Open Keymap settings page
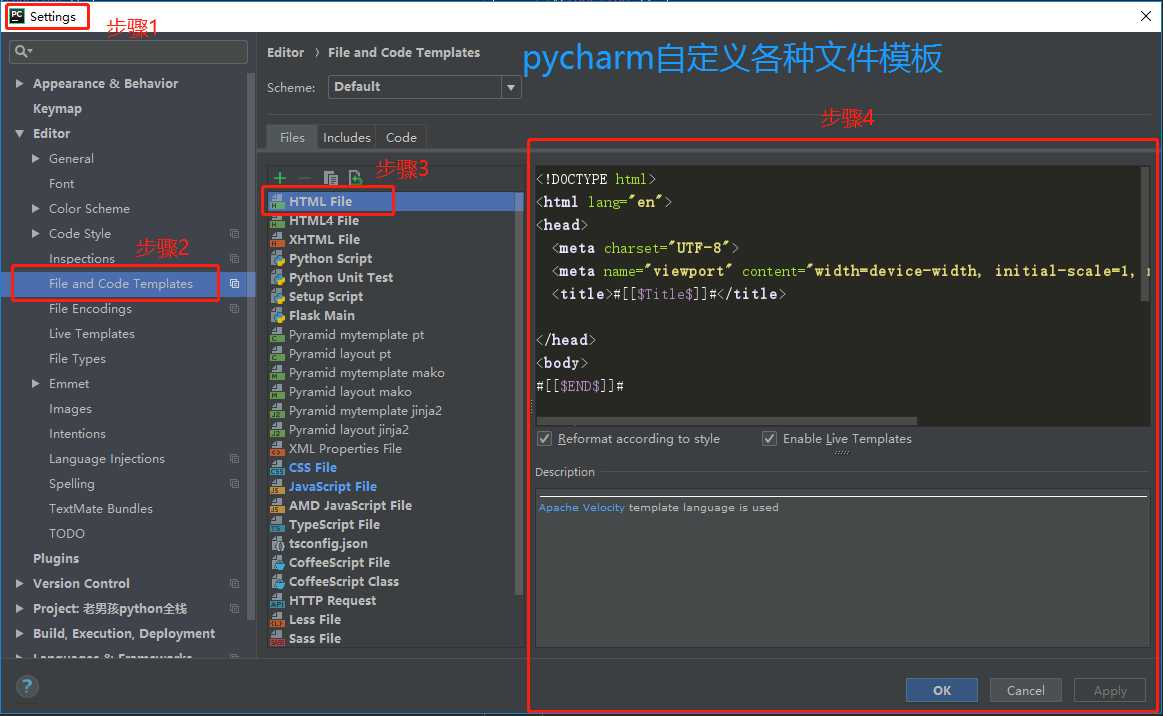Screen dimensions: 1163x716 (57, 108)
